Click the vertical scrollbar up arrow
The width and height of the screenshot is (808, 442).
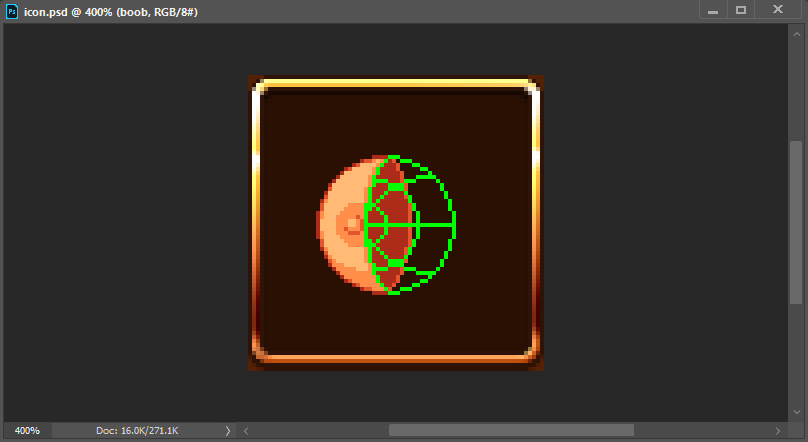[796, 32]
